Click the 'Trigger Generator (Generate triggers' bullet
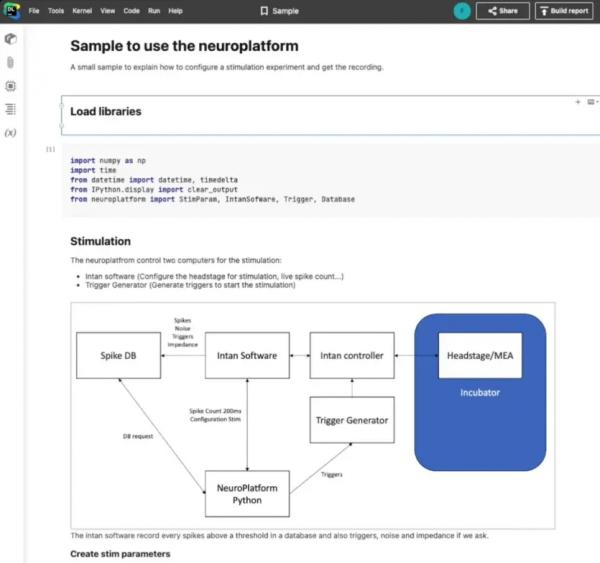Screen dimensions: 600x563 [x=190, y=285]
